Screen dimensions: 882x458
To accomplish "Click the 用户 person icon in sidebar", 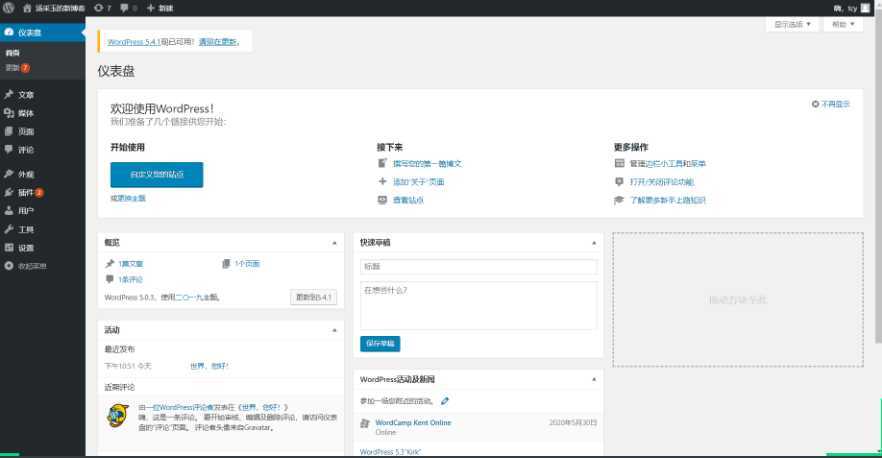I will click(x=8, y=211).
